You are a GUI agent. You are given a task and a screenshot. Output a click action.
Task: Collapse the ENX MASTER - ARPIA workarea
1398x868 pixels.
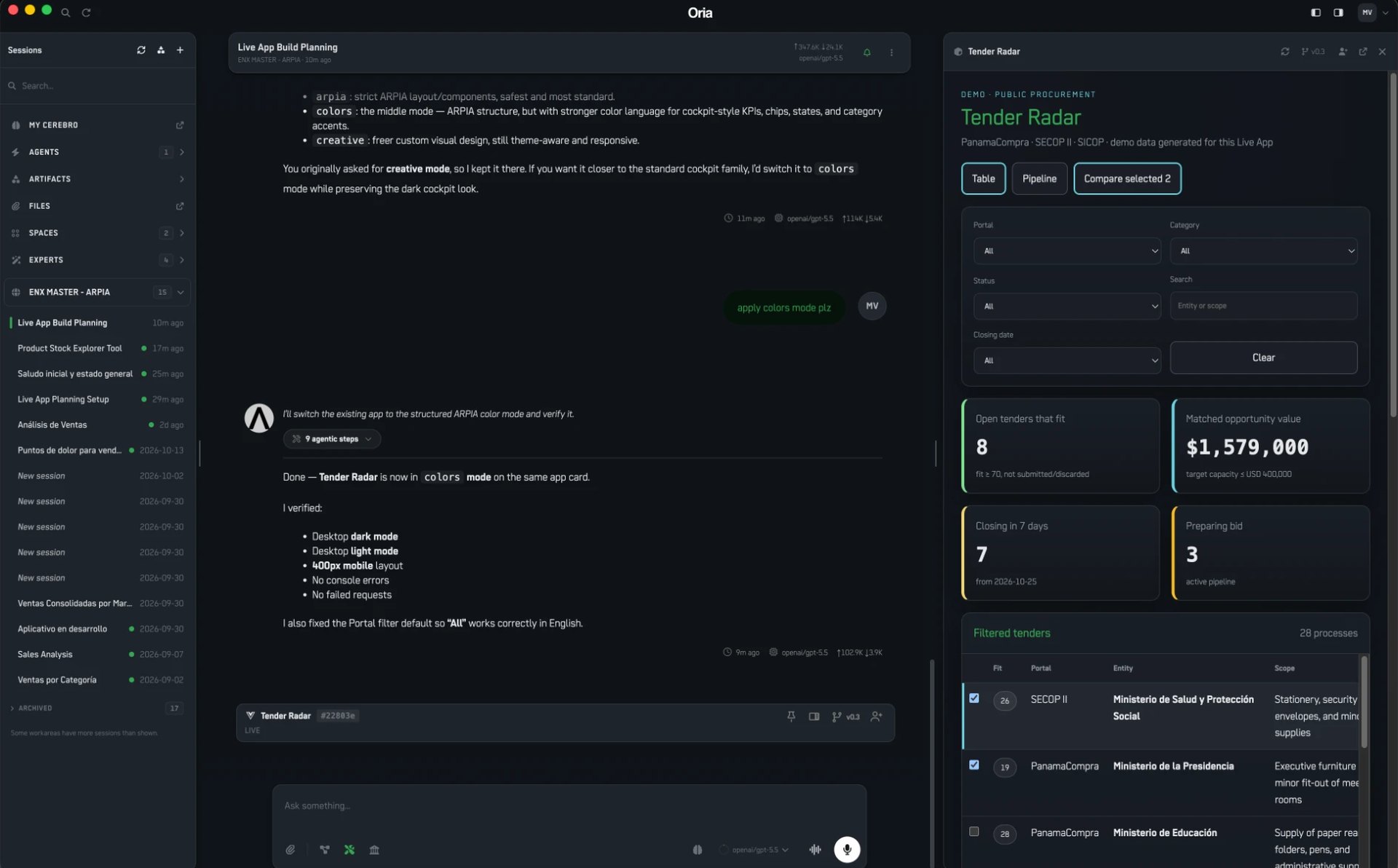click(x=181, y=292)
